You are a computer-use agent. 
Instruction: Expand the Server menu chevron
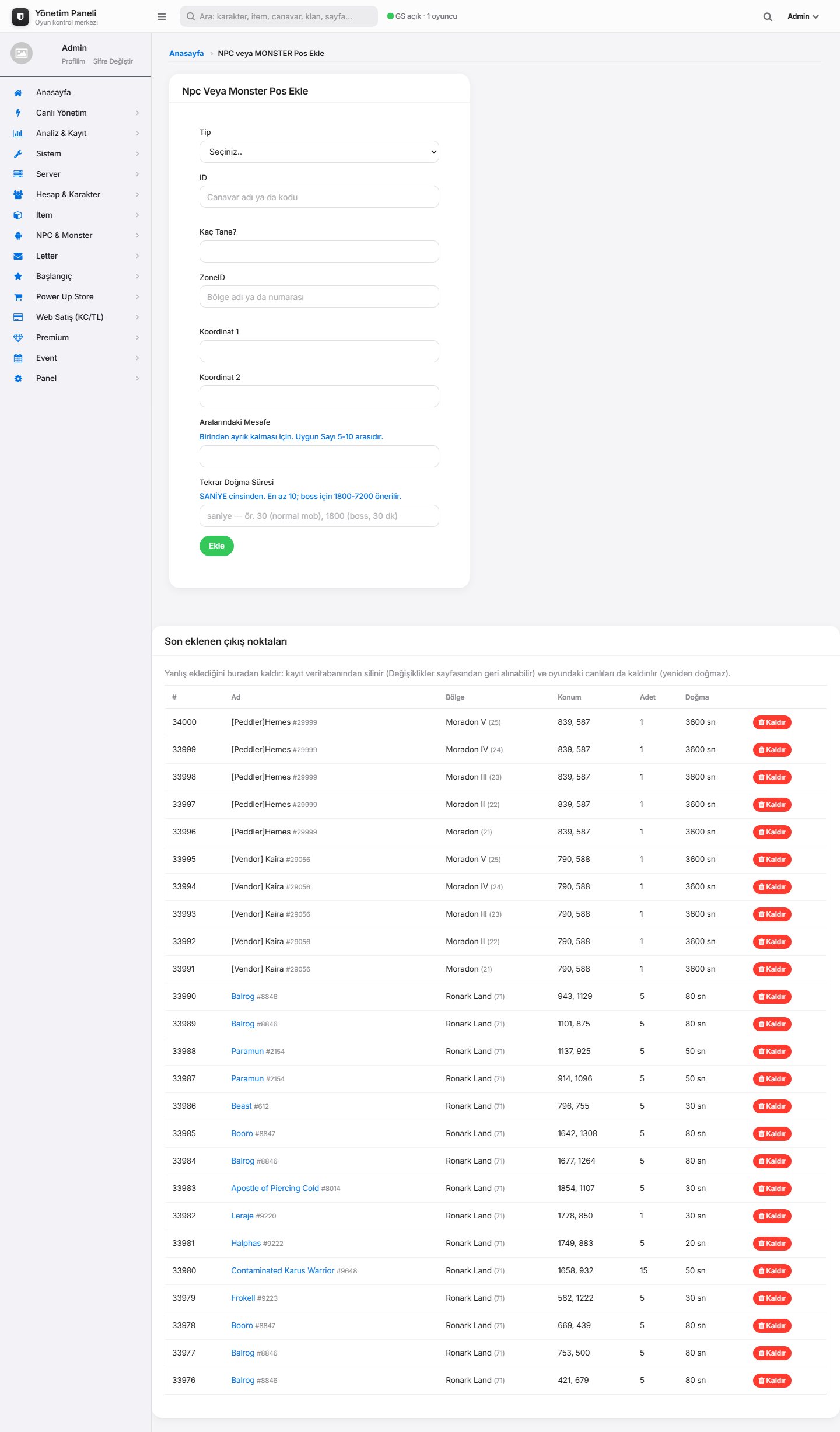[138, 174]
